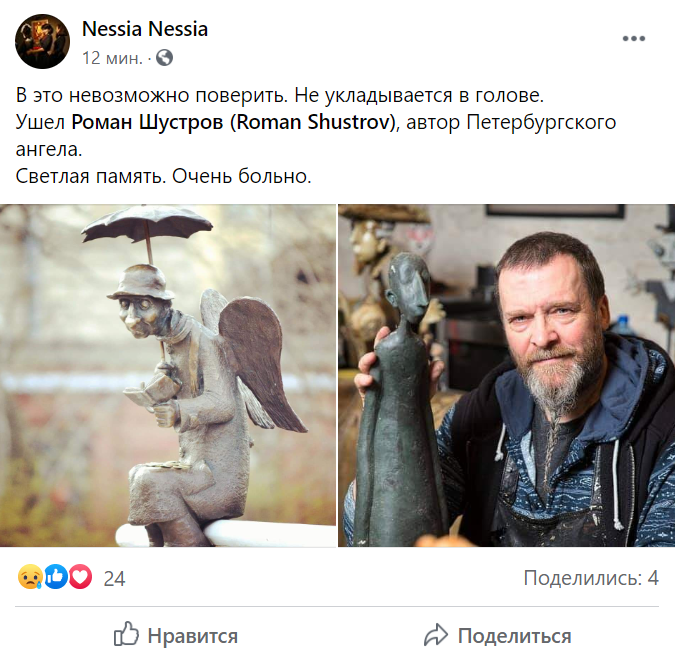Open the Nessia Nessia author name link
Viewport: 675px width, 656px height.
coord(145,29)
